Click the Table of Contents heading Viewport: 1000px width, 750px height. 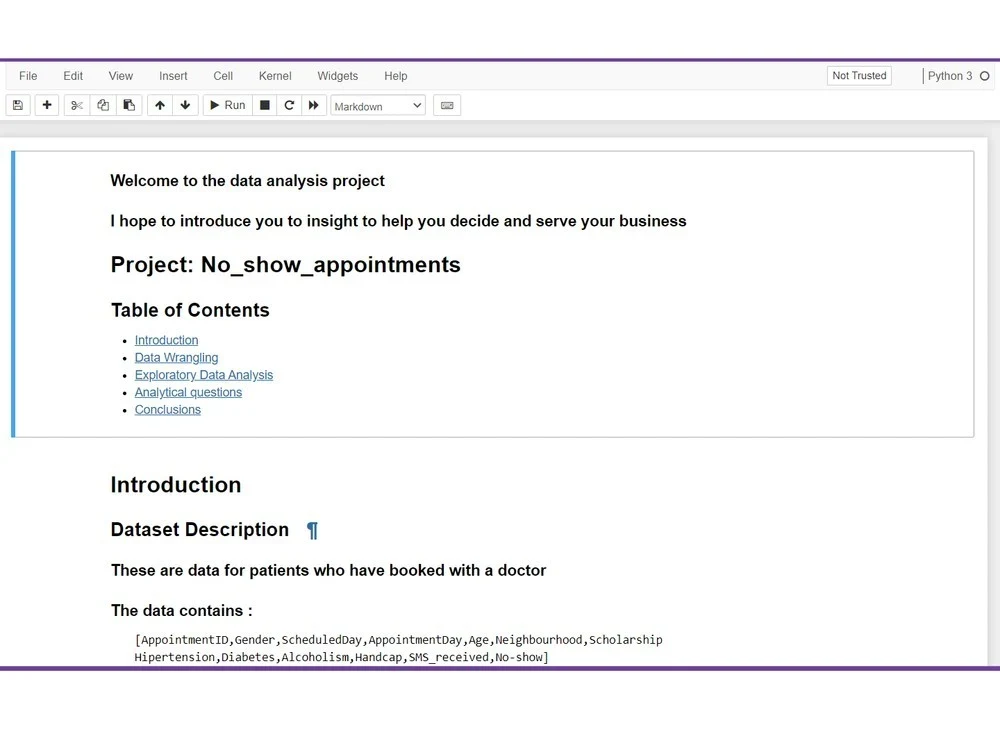190,310
